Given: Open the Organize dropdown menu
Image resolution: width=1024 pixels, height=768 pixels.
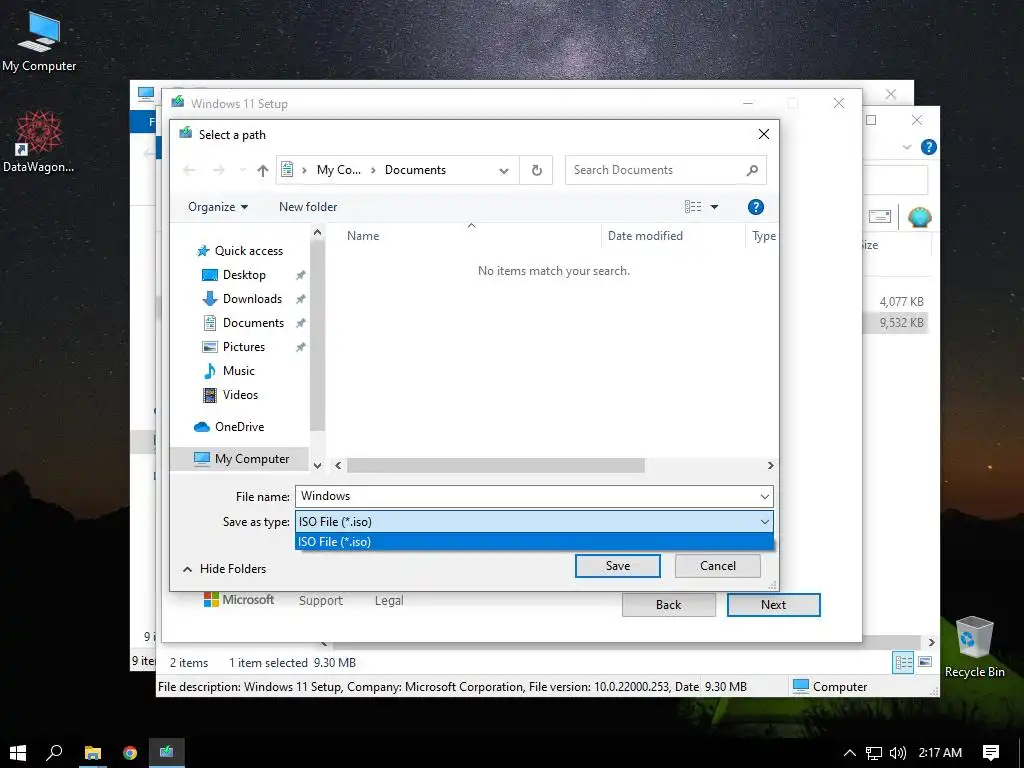Looking at the screenshot, I should click(218, 207).
